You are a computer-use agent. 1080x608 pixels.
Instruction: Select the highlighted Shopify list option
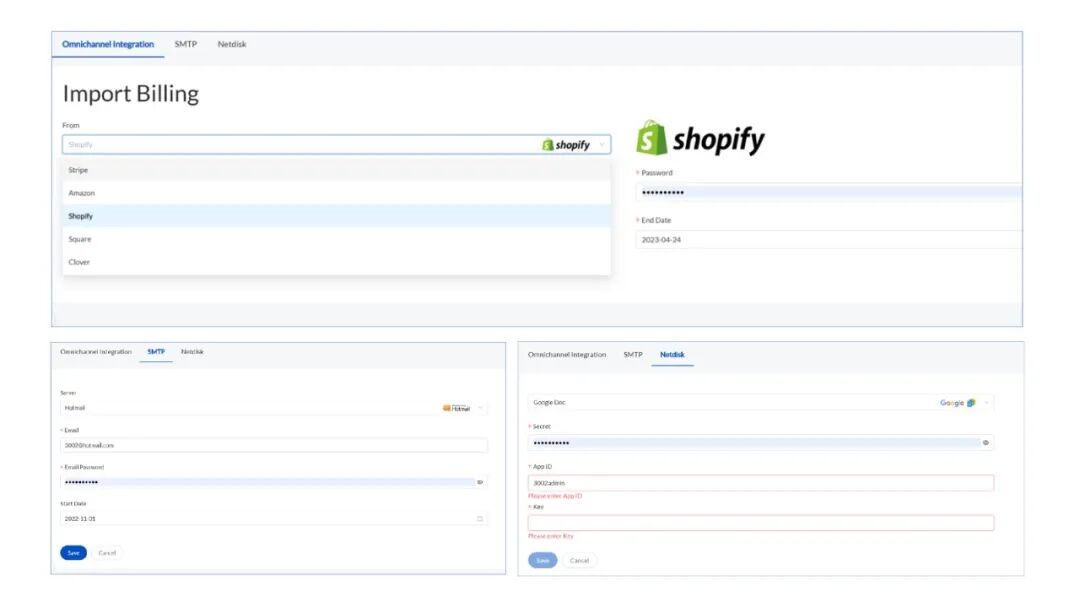(336, 216)
